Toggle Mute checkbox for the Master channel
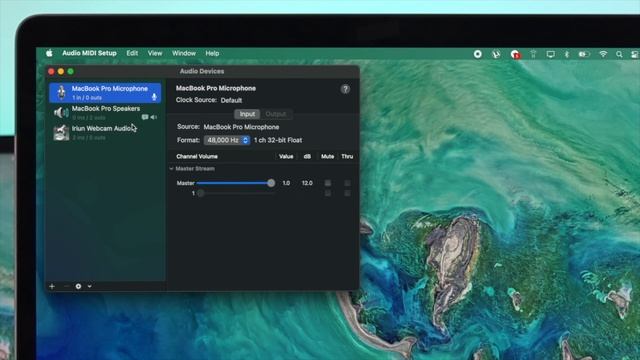 [328, 183]
